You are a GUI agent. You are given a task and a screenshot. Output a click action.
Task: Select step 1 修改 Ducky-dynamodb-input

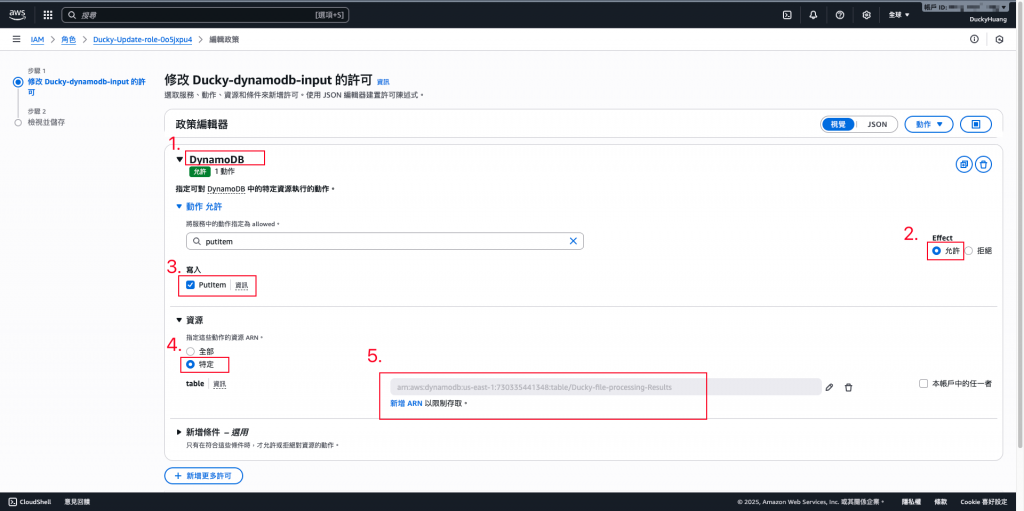point(86,87)
